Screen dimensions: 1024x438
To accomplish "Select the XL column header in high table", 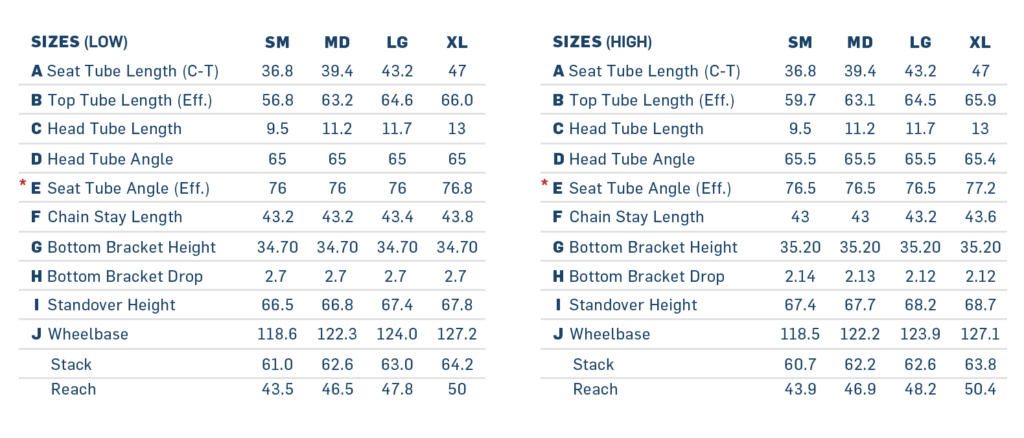I will 980,42.
